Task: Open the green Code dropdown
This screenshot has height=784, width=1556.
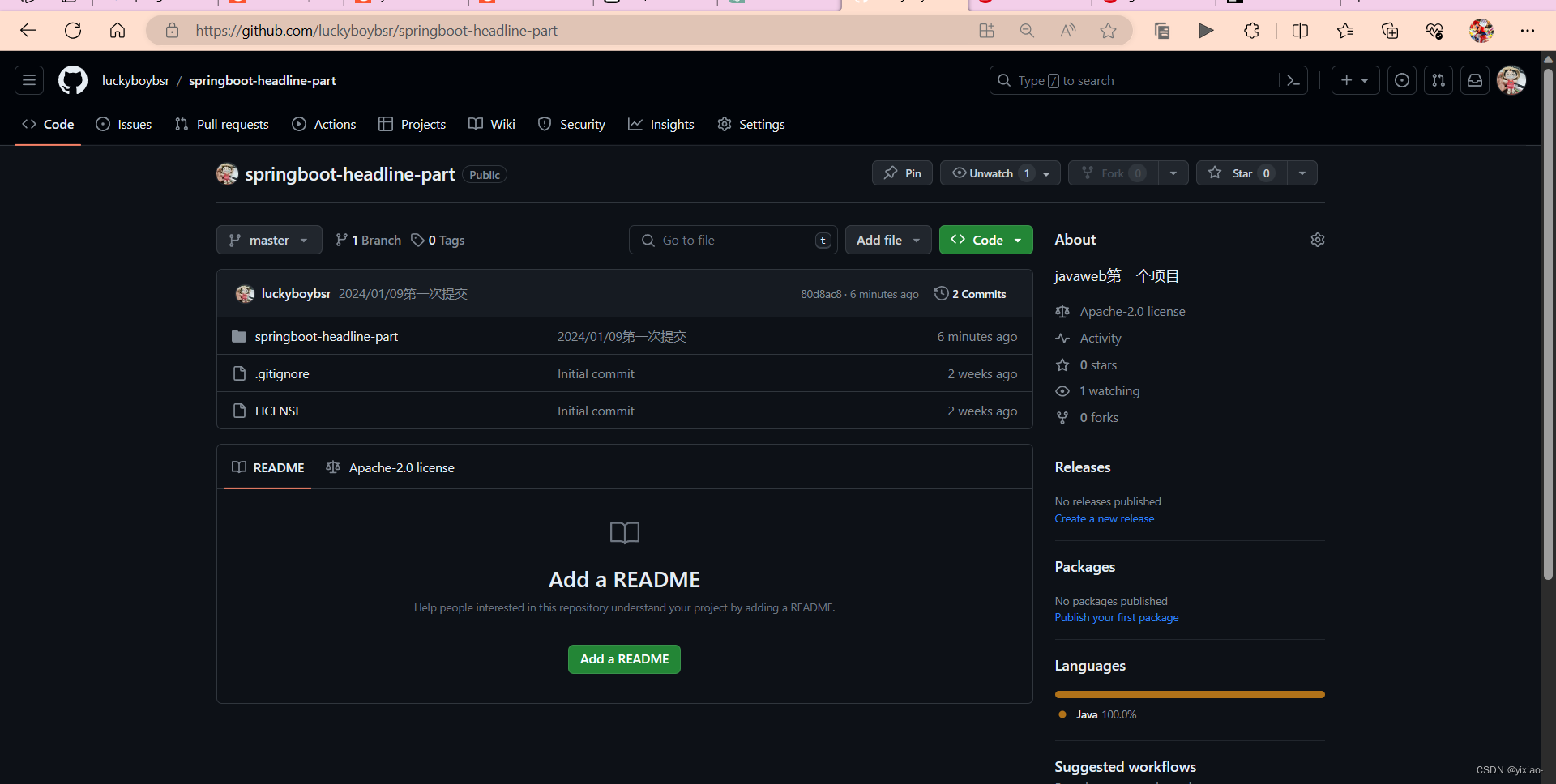Action: (985, 240)
